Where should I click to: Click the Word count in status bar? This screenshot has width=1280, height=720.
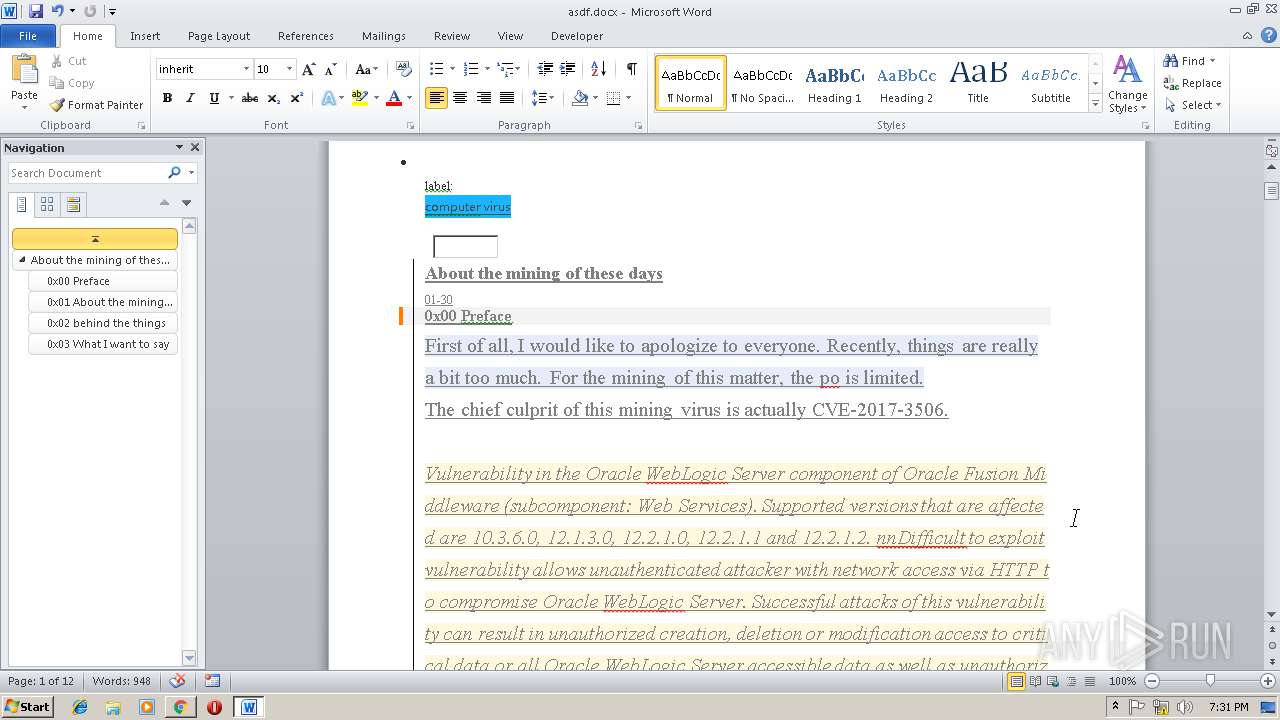pyautogui.click(x=121, y=681)
